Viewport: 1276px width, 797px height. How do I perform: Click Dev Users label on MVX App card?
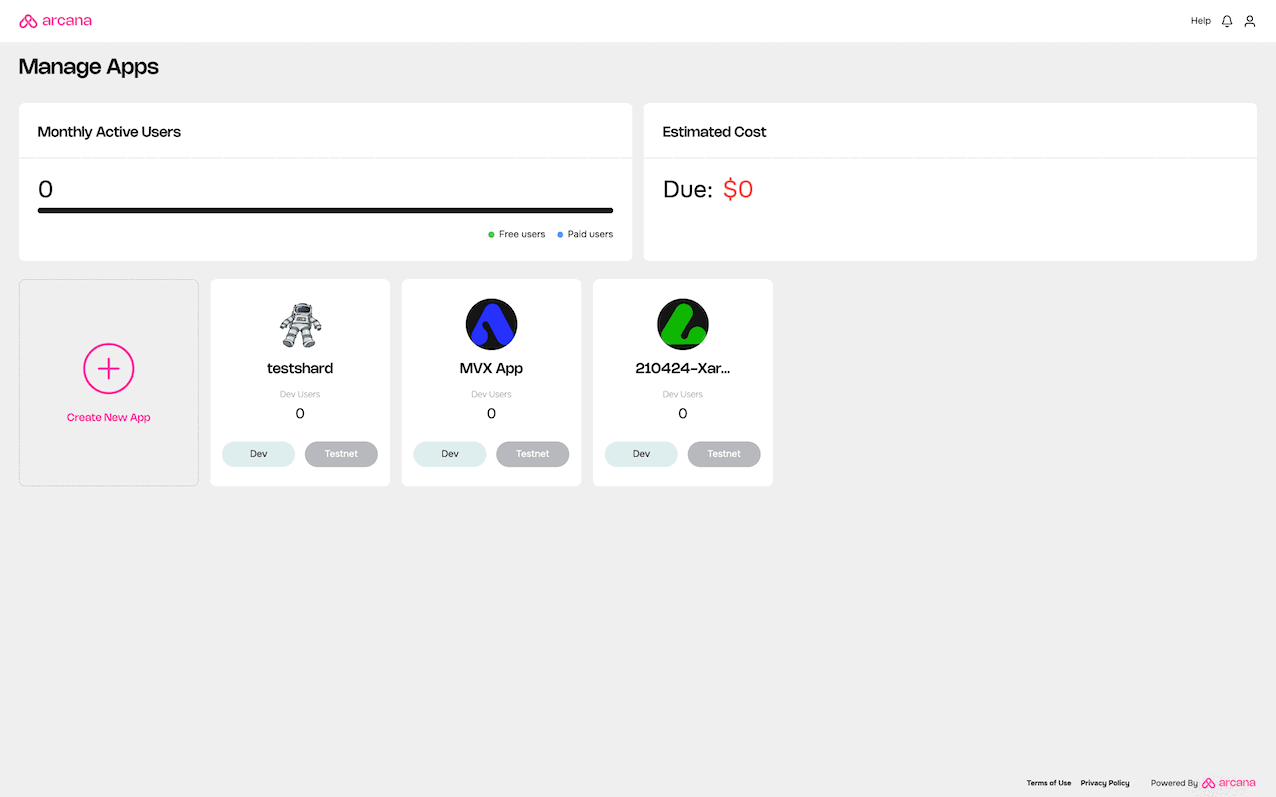pos(491,394)
